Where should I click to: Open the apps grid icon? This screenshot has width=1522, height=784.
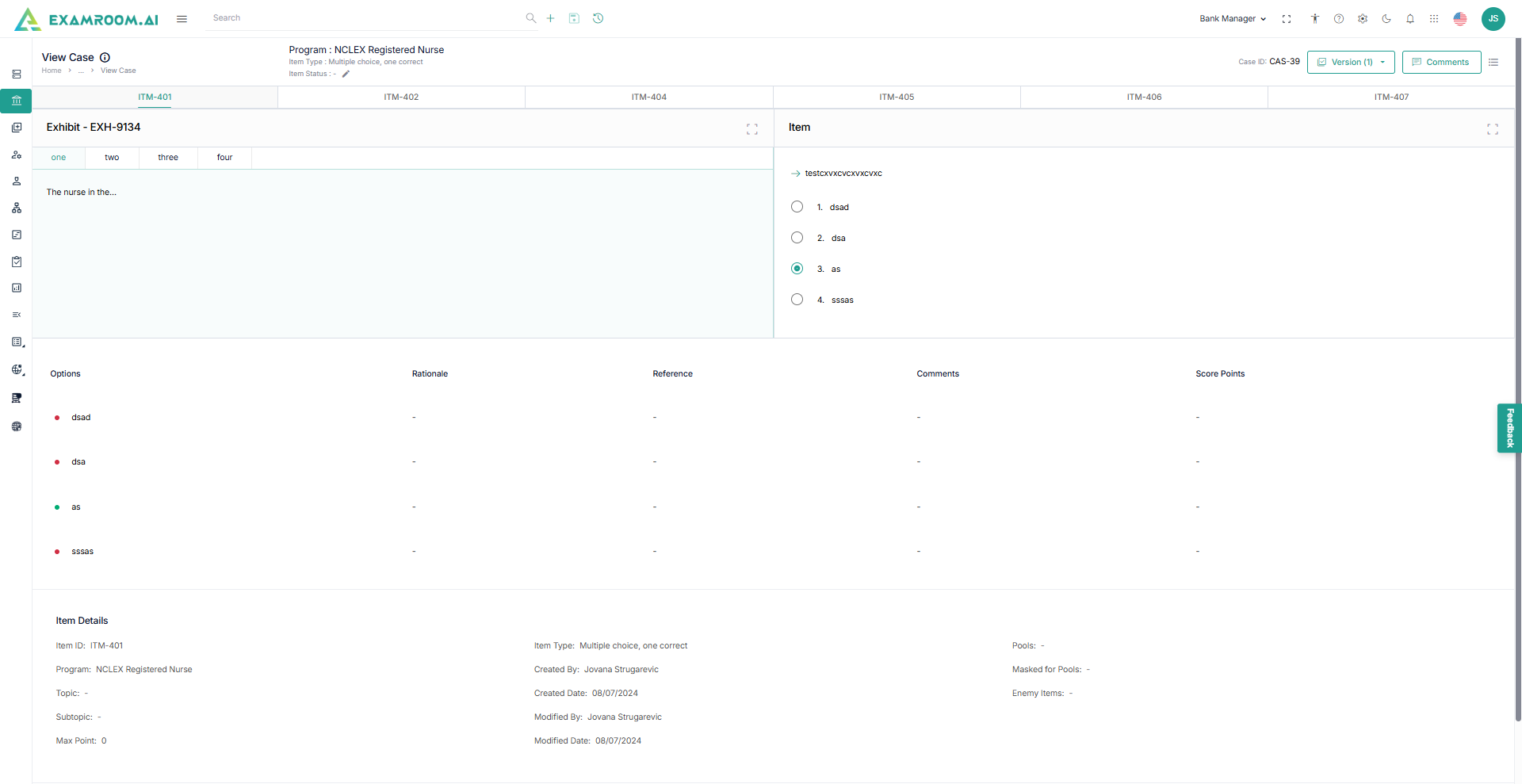pos(1434,19)
